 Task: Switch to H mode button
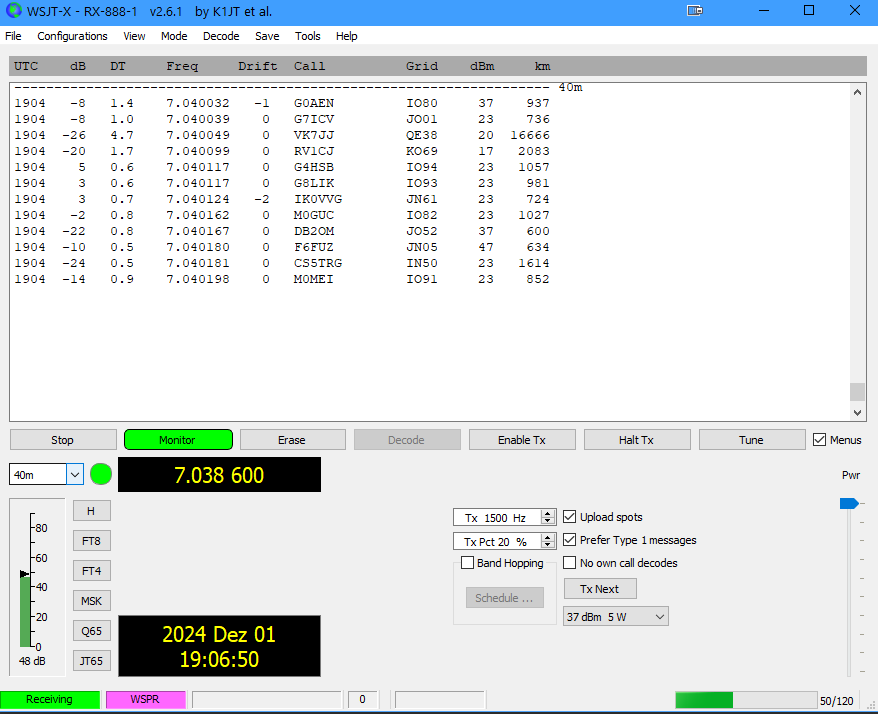point(91,511)
